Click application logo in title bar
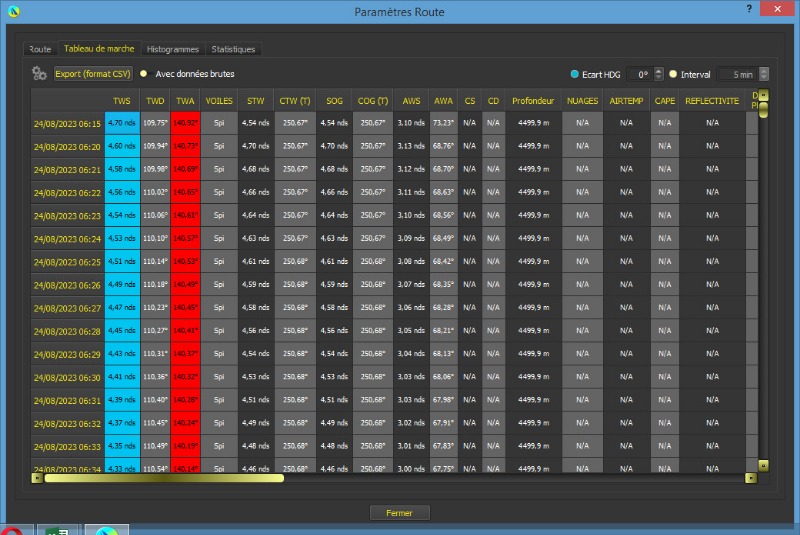The height and width of the screenshot is (535, 800). click(14, 11)
